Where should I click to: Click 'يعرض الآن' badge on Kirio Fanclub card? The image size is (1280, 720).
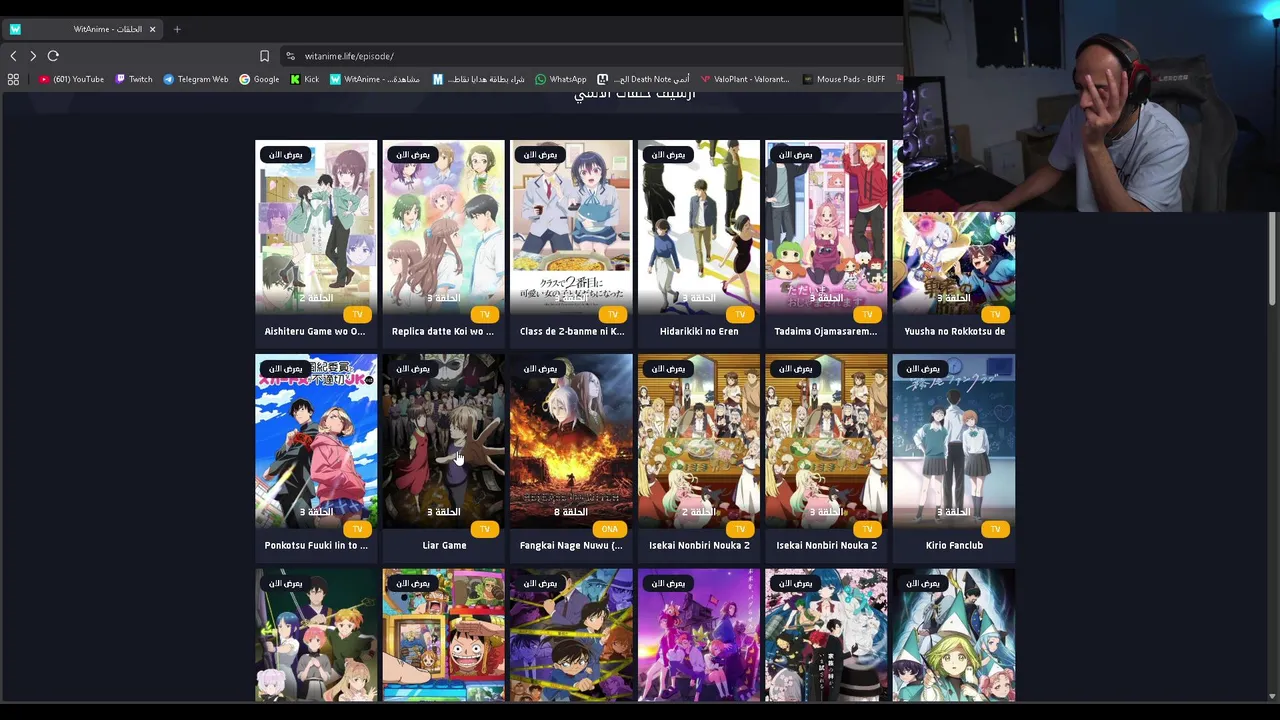pyautogui.click(x=922, y=368)
